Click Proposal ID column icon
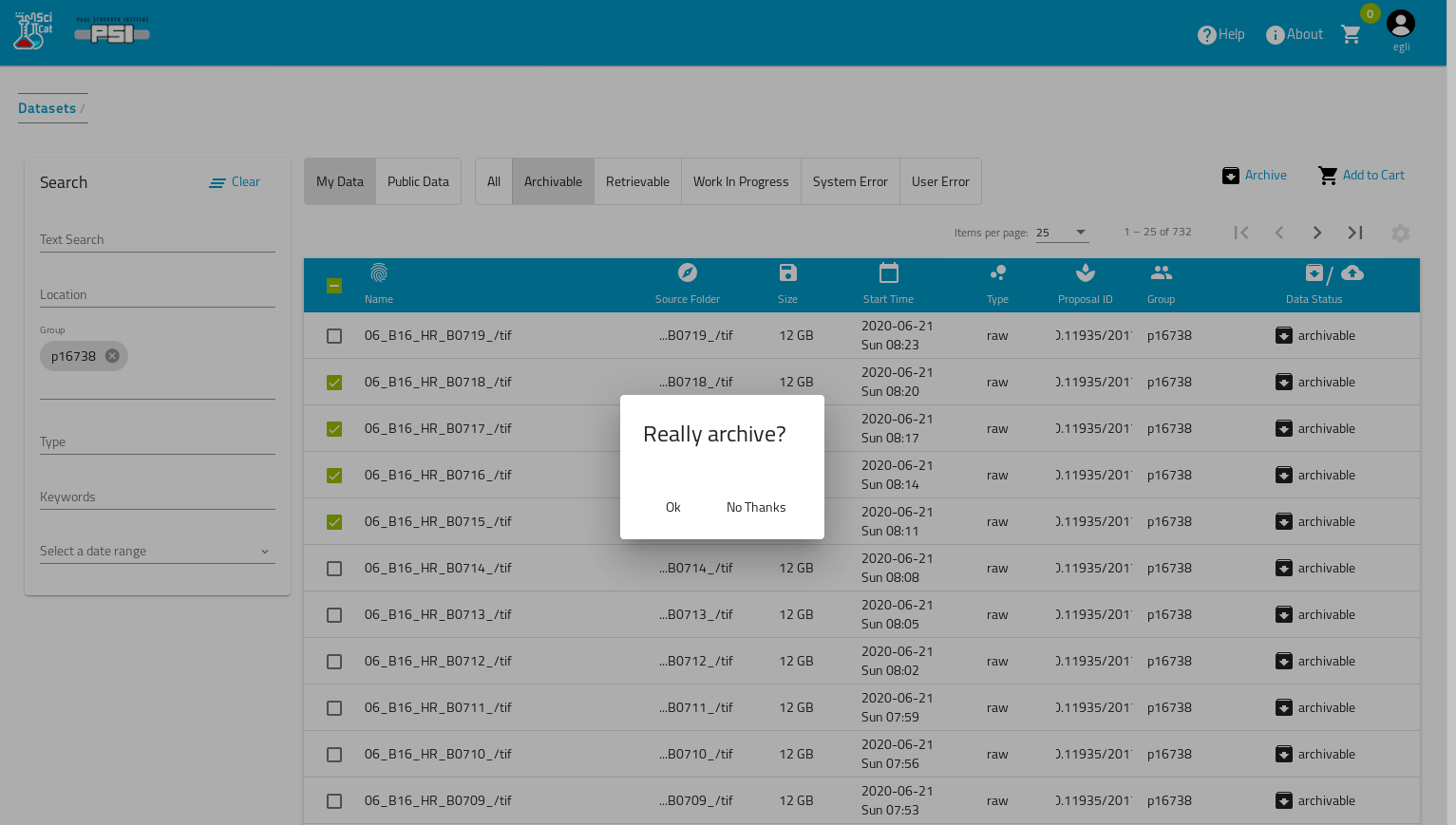 (1086, 273)
